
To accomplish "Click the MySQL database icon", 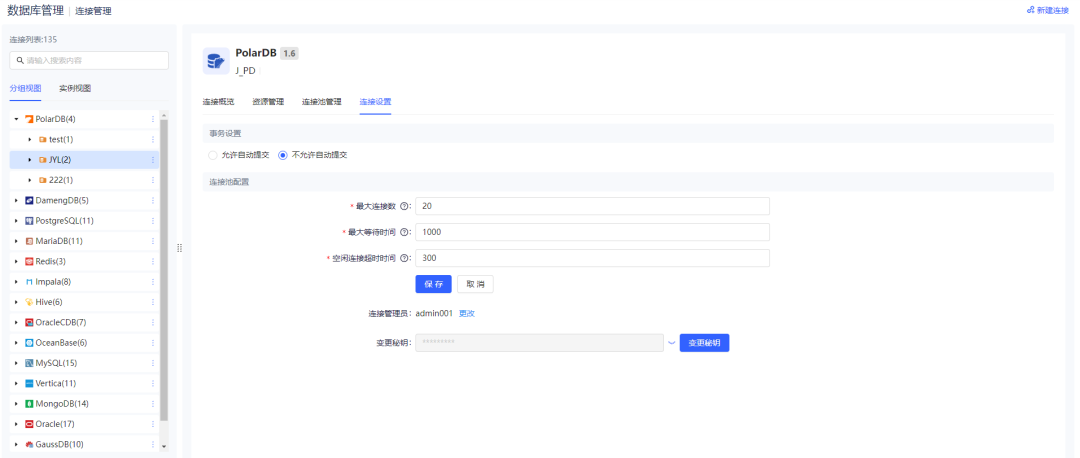I will (x=29, y=363).
